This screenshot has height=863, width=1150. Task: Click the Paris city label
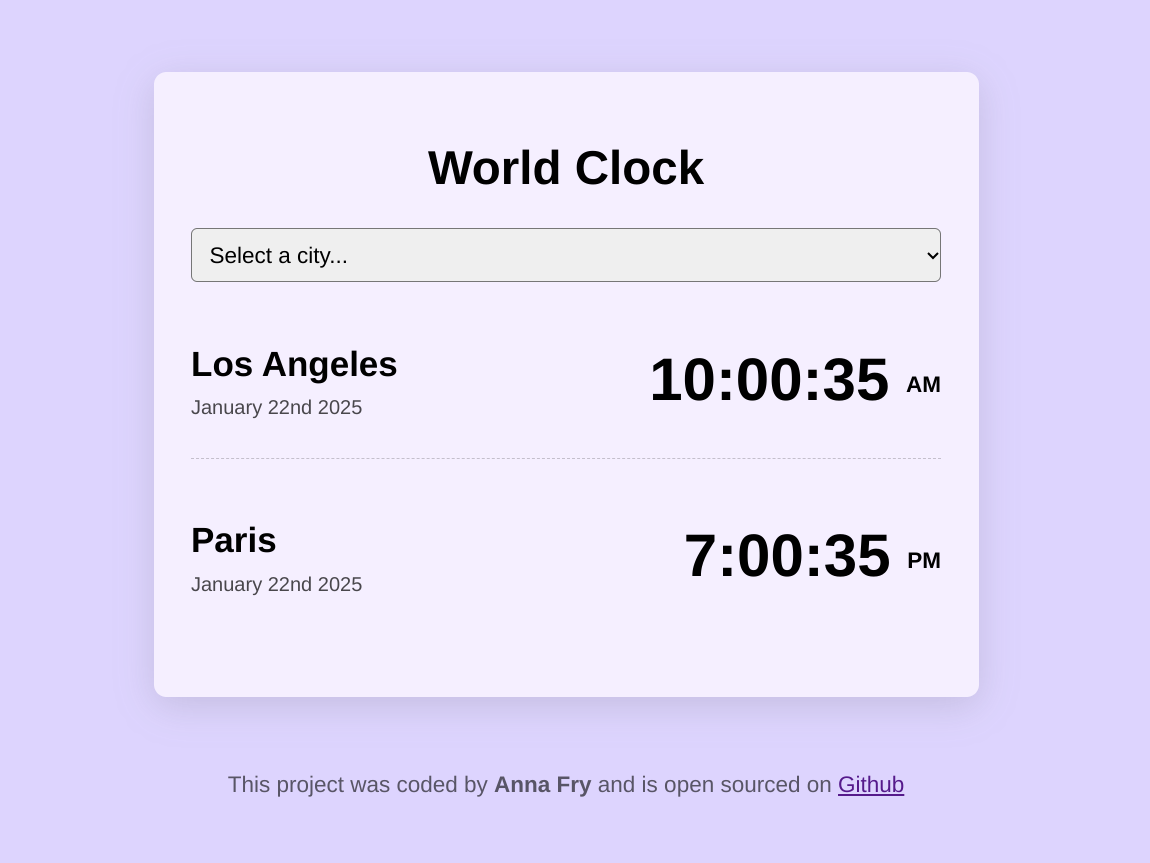coord(233,540)
